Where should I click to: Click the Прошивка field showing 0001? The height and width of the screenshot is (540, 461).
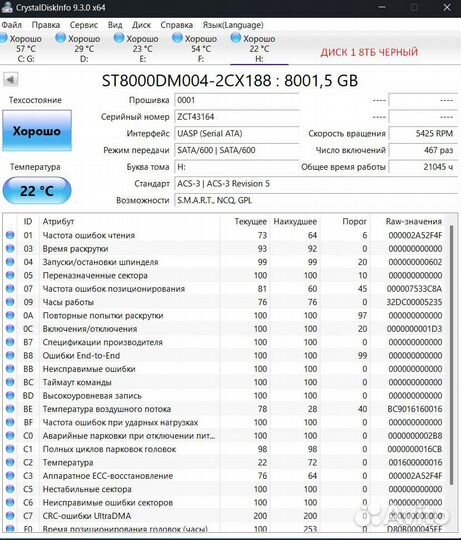(237, 100)
